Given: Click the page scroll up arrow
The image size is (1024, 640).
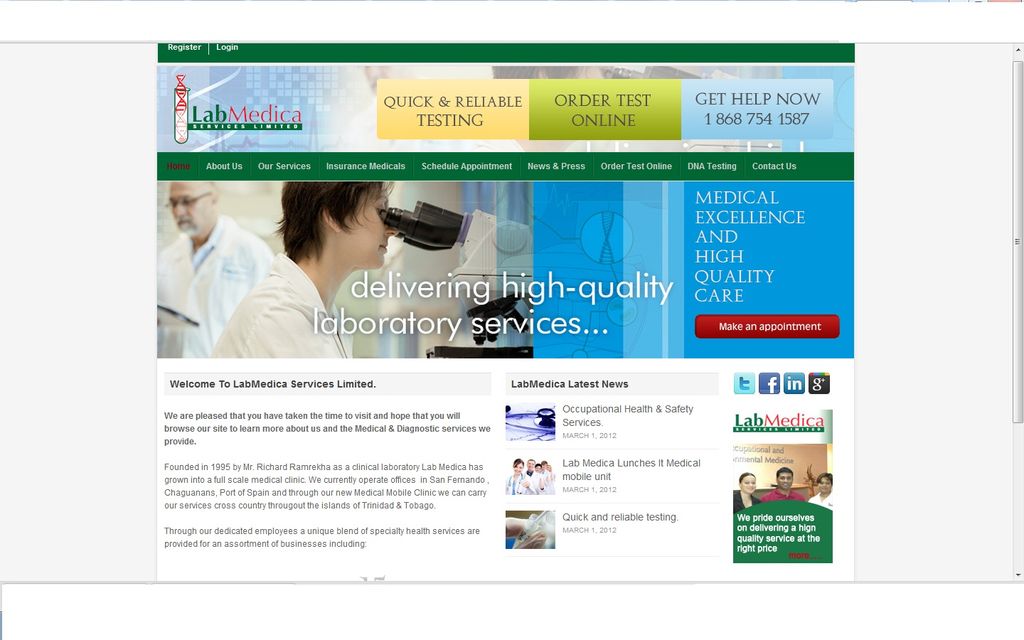Looking at the screenshot, I should click(x=1018, y=50).
